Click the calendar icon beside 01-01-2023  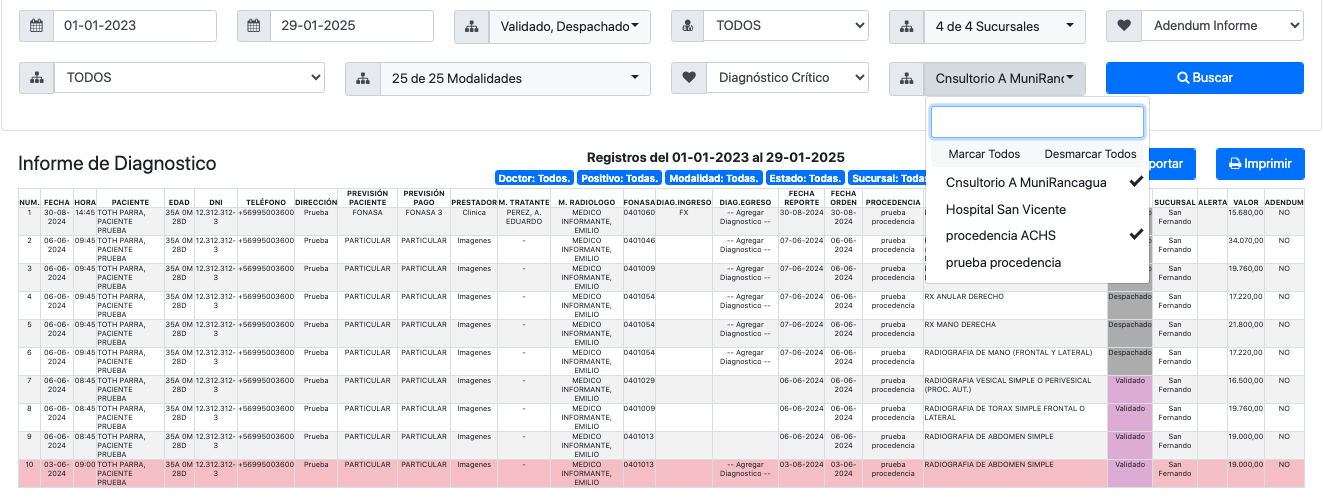(x=37, y=26)
